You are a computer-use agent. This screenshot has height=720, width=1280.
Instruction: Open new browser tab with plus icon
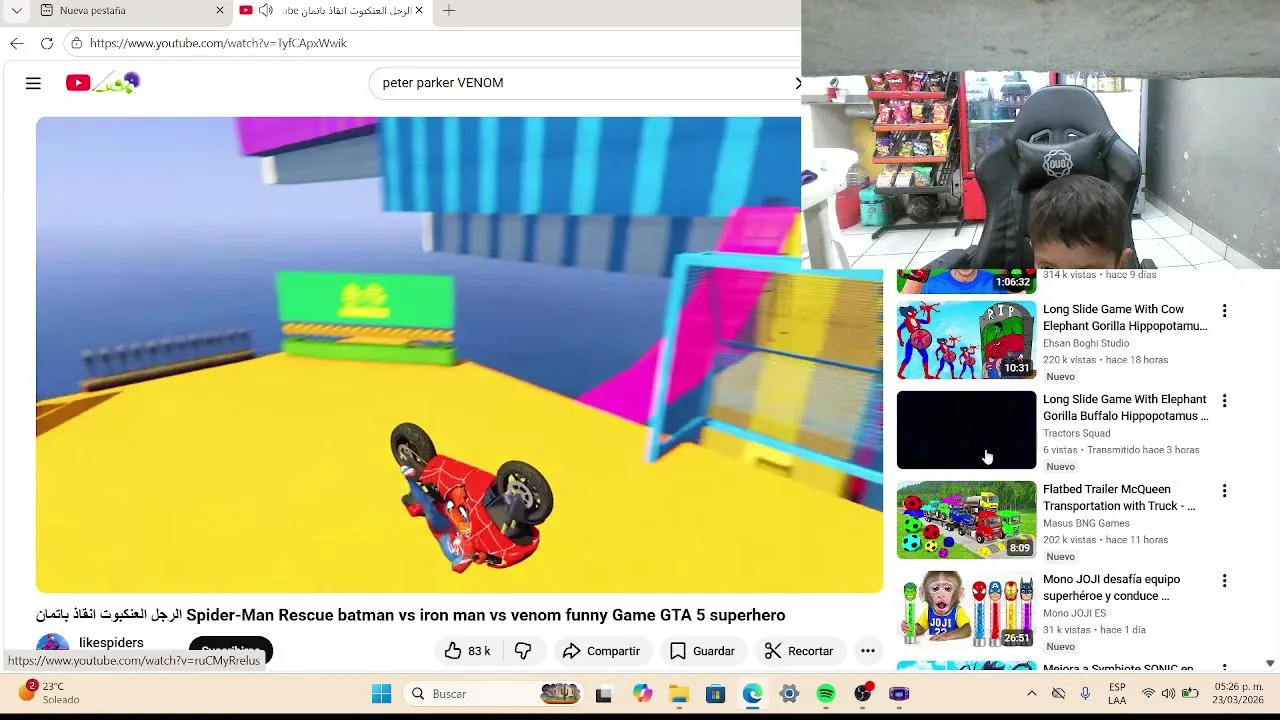(x=449, y=10)
